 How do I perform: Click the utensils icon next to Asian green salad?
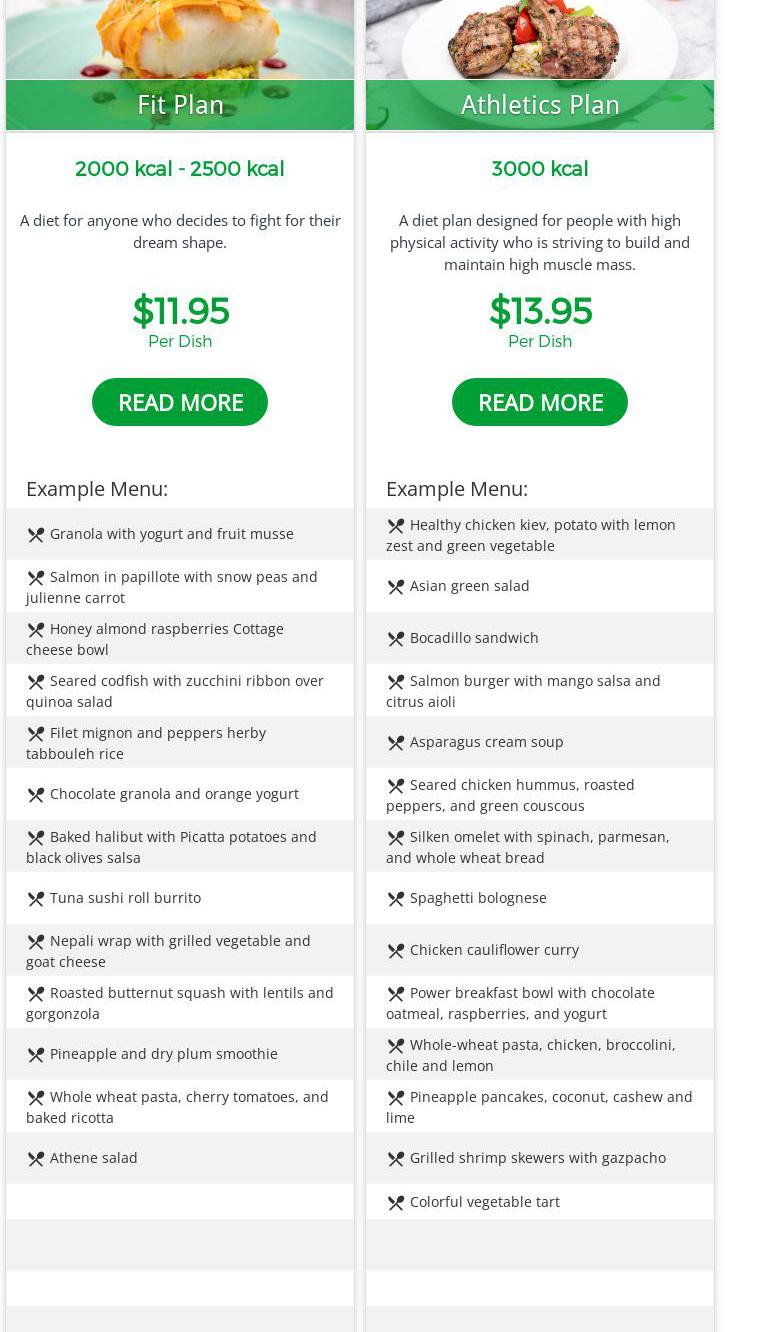tap(396, 587)
